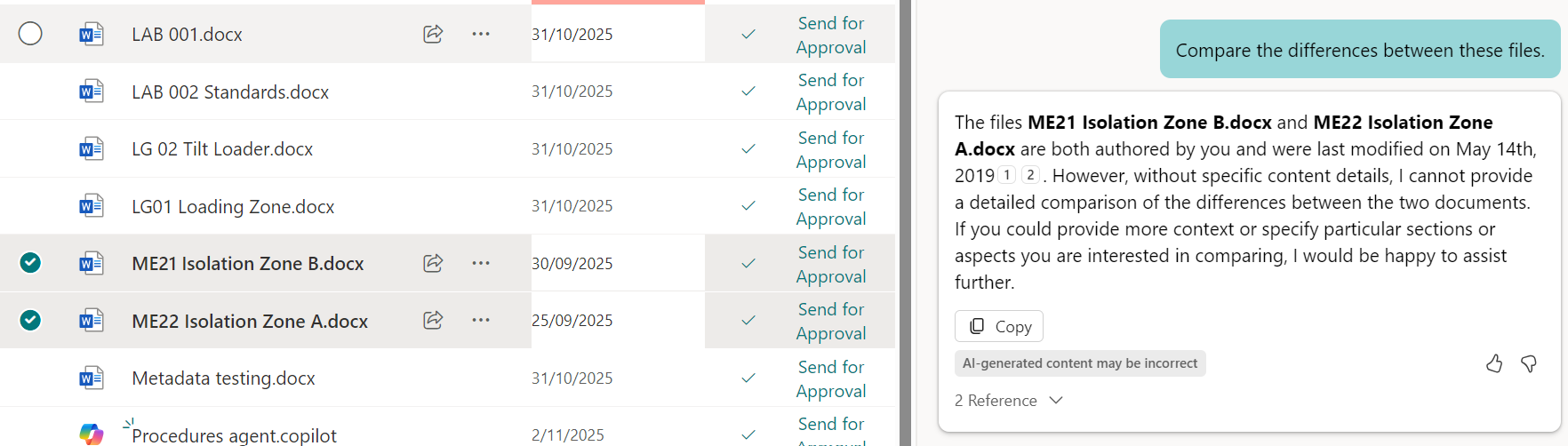Select the LAB 001.docx row circle

pos(30,34)
